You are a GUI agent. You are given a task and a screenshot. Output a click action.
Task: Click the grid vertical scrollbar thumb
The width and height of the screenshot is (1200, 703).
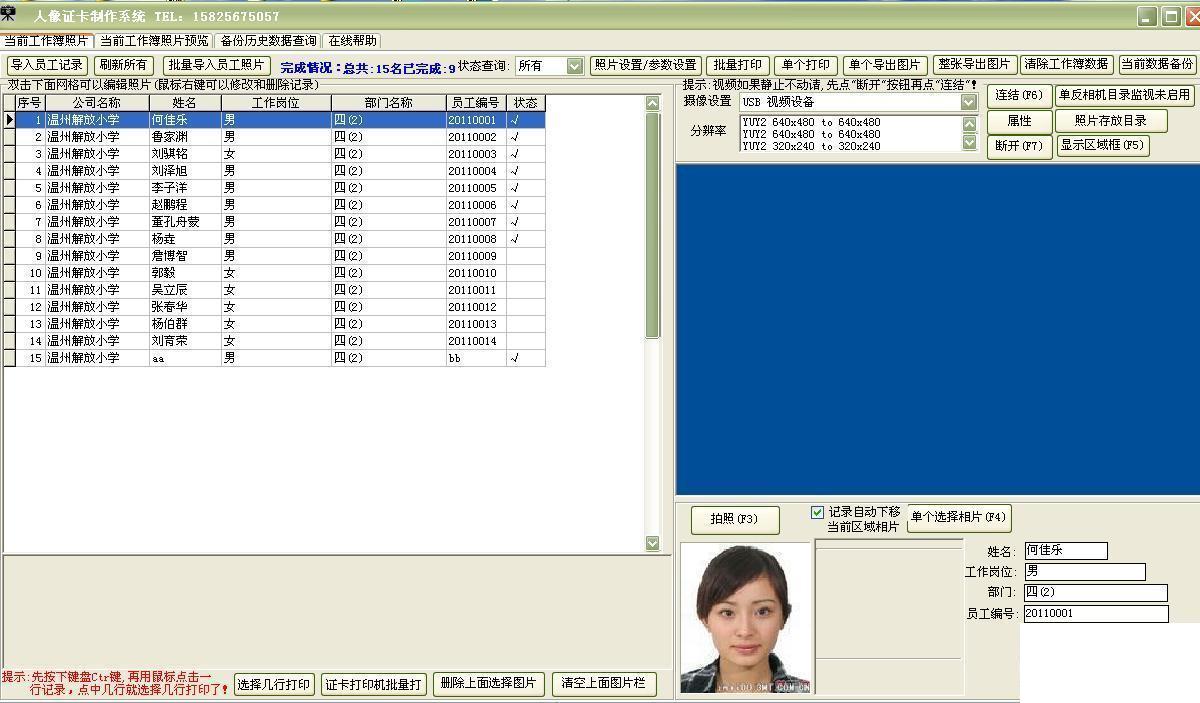point(653,225)
